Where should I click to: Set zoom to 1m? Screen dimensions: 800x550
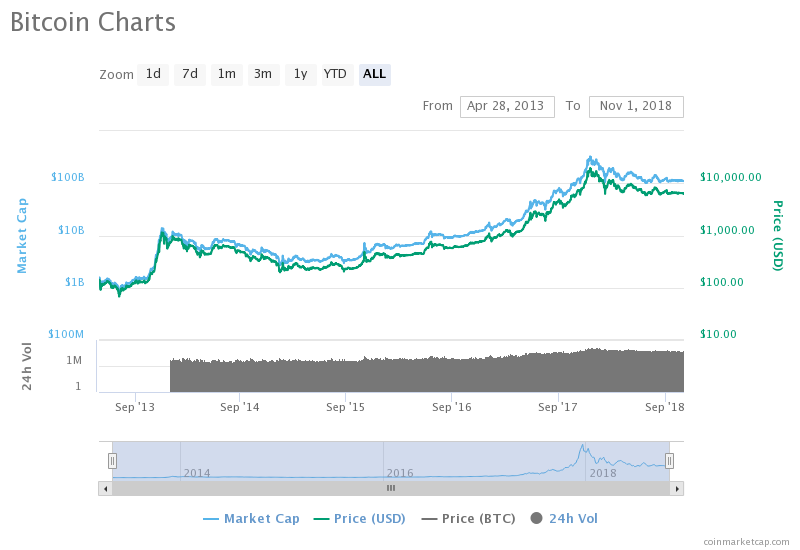point(227,74)
